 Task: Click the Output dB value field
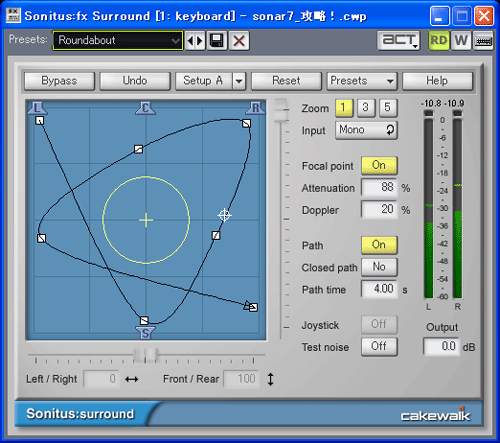(x=441, y=347)
